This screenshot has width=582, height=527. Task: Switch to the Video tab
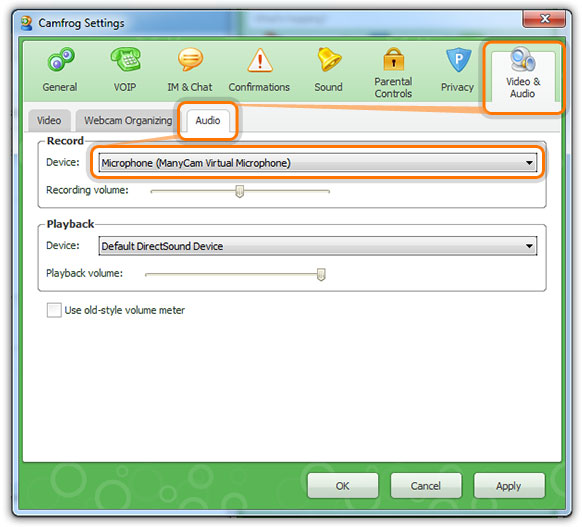(x=49, y=121)
